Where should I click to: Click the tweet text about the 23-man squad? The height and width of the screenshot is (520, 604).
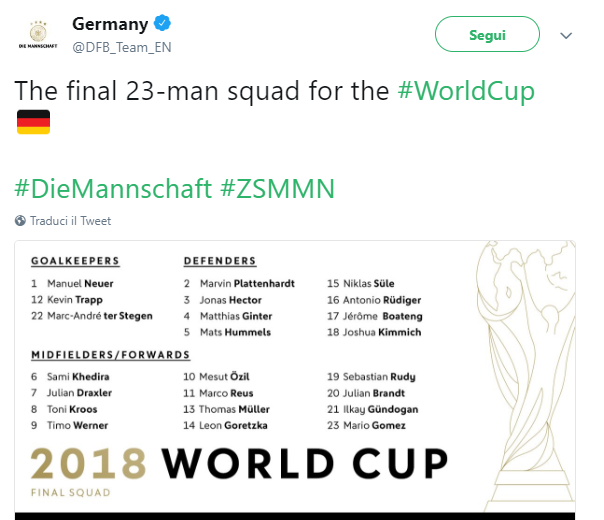point(202,91)
